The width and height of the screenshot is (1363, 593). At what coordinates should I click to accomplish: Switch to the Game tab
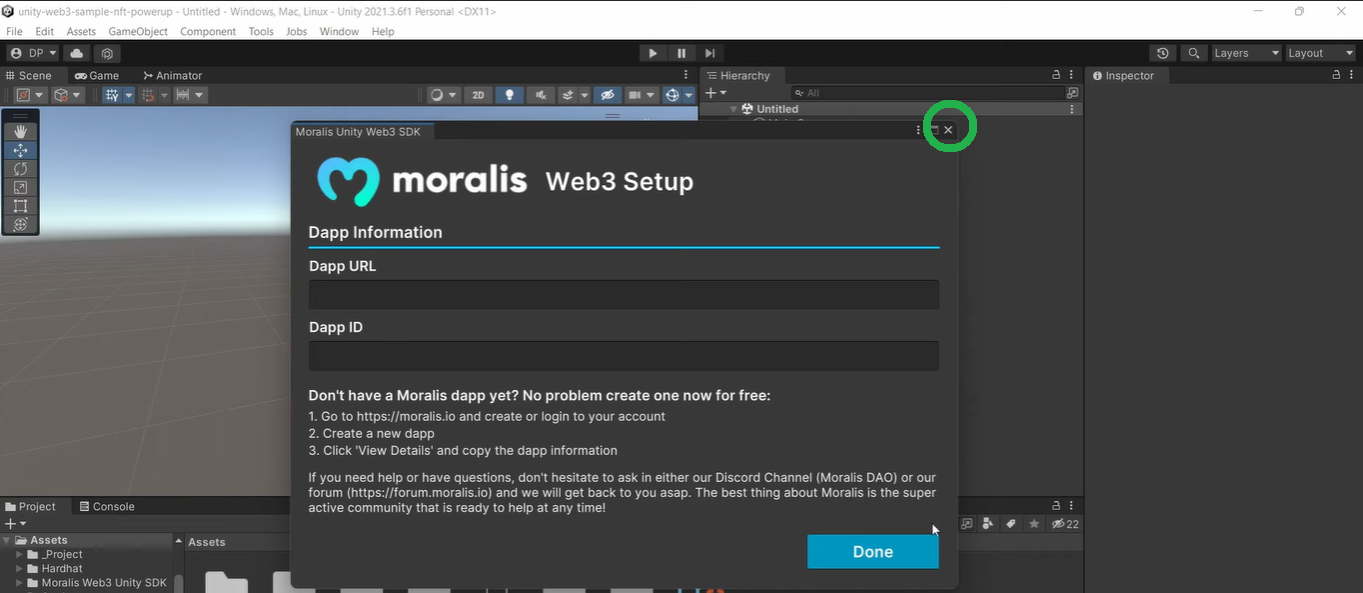[x=97, y=75]
